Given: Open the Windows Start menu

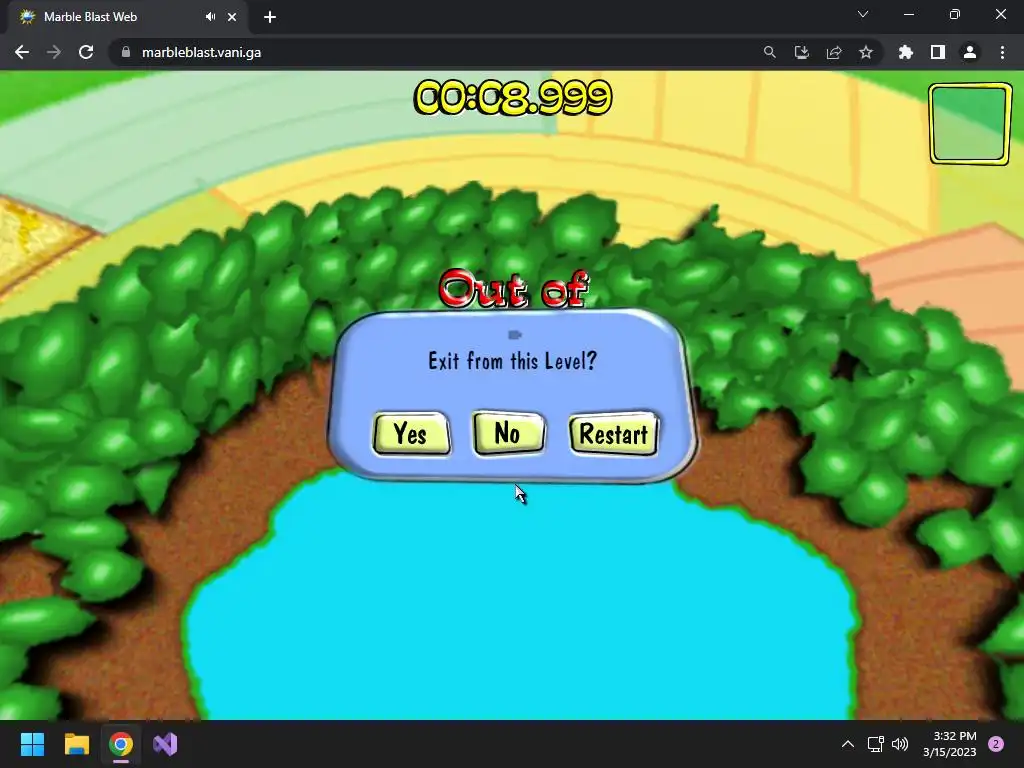Looking at the screenshot, I should (x=32, y=744).
